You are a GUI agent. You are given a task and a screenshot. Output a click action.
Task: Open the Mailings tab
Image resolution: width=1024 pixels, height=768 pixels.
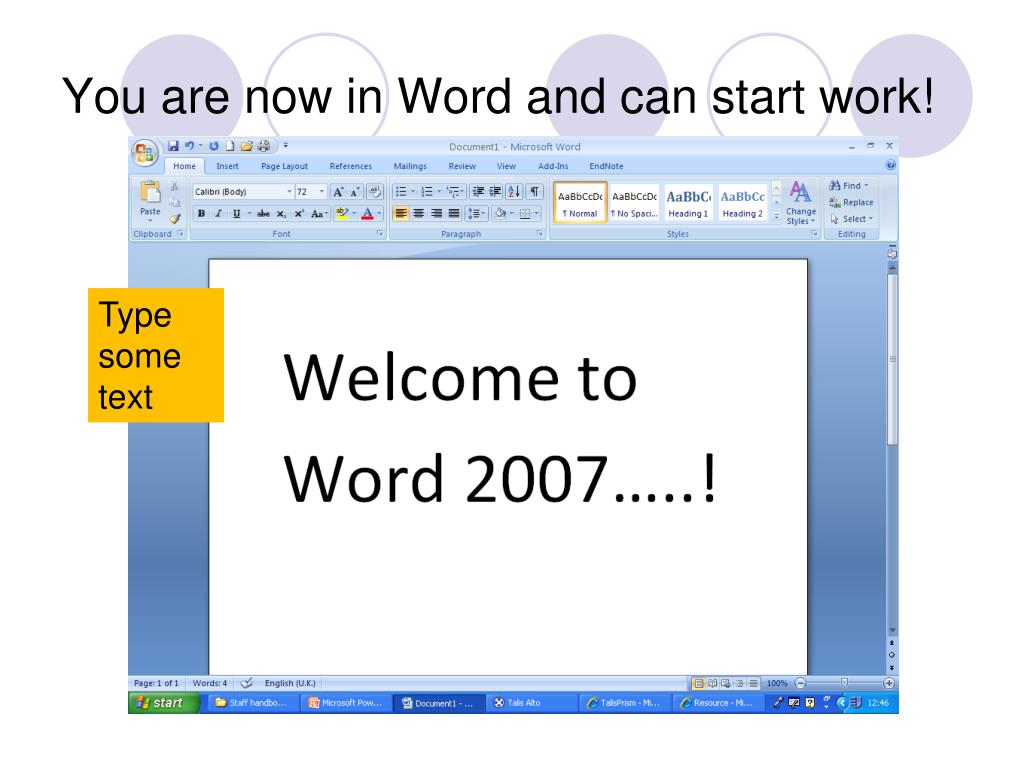click(410, 167)
